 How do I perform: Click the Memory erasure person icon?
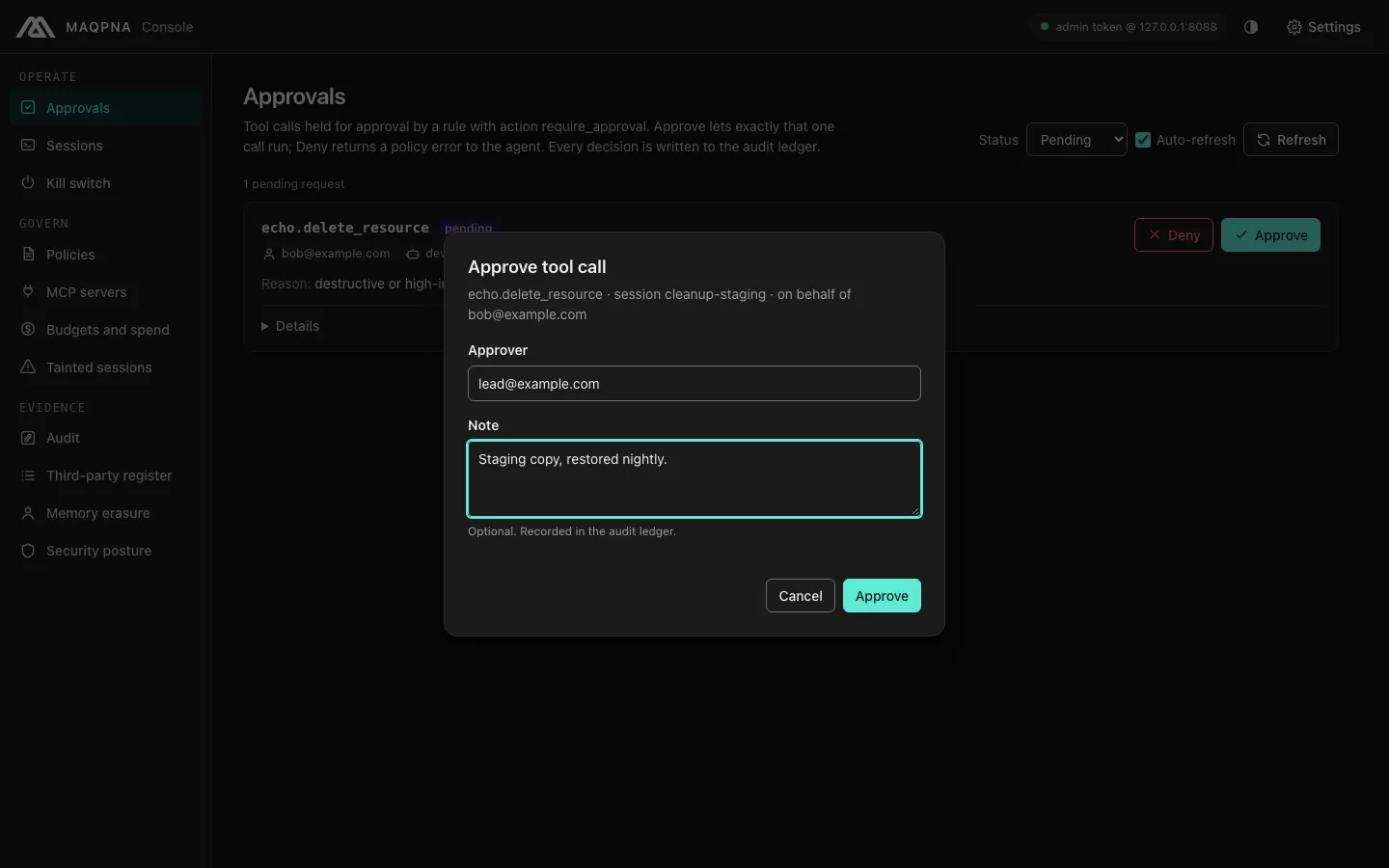click(x=28, y=513)
